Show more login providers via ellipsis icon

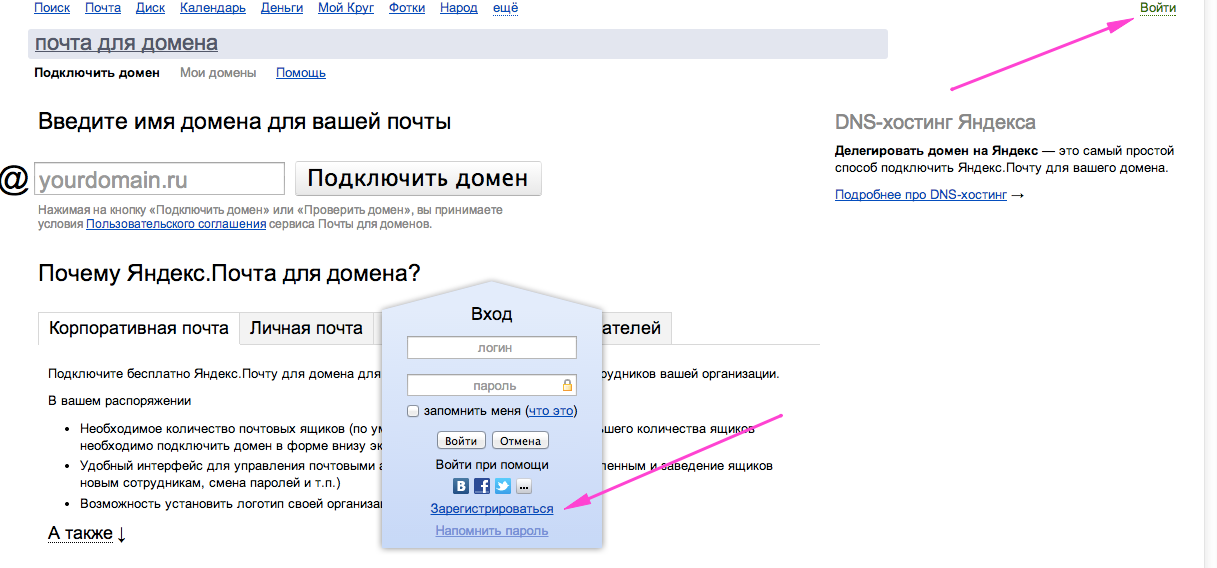tap(524, 487)
